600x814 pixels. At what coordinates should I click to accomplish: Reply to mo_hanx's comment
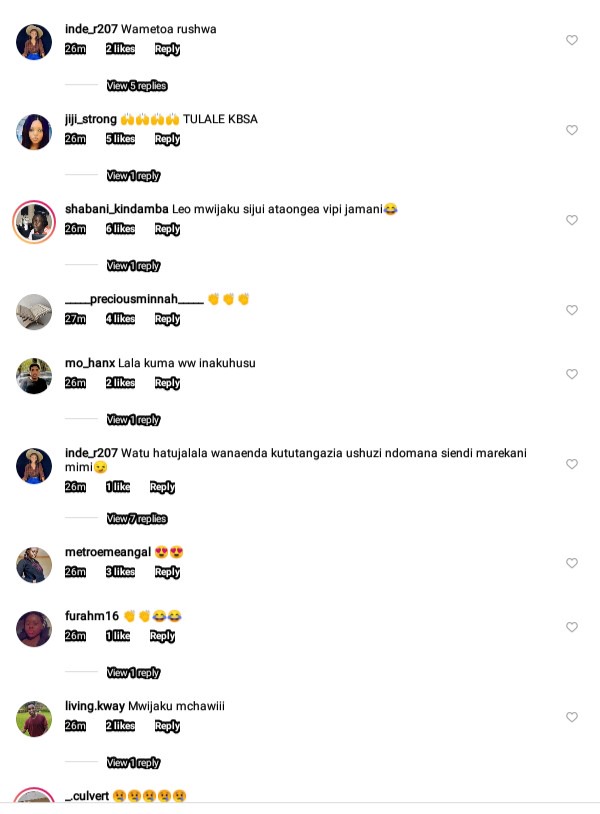[167, 383]
